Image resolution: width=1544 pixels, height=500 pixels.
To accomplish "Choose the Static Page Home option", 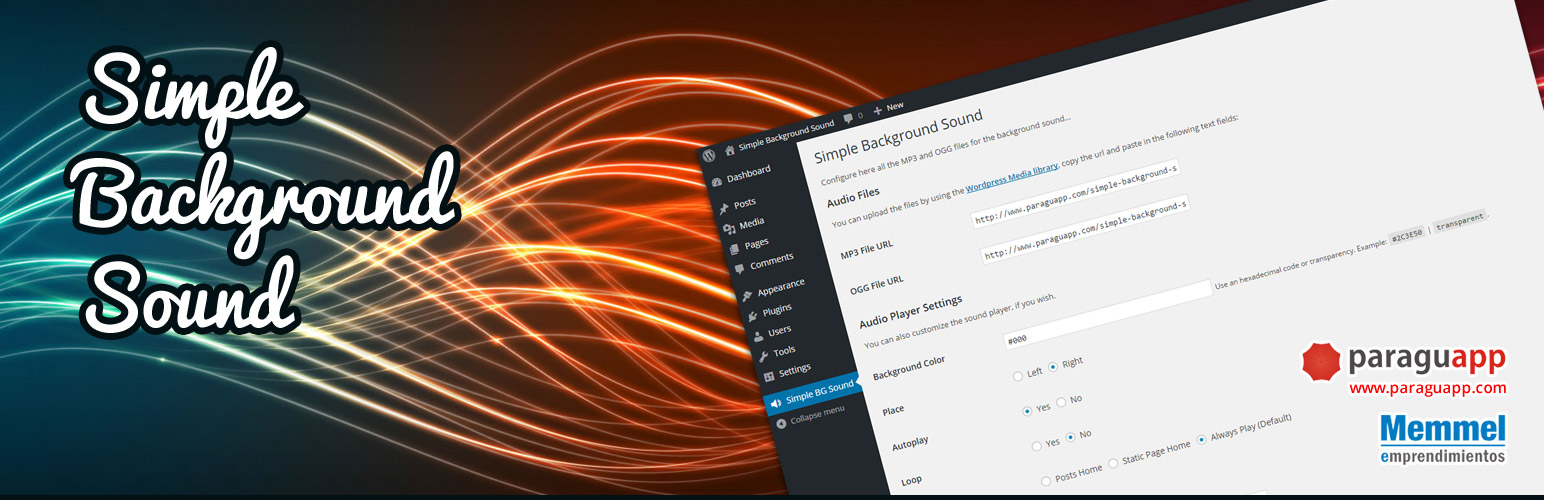I will [1113, 463].
